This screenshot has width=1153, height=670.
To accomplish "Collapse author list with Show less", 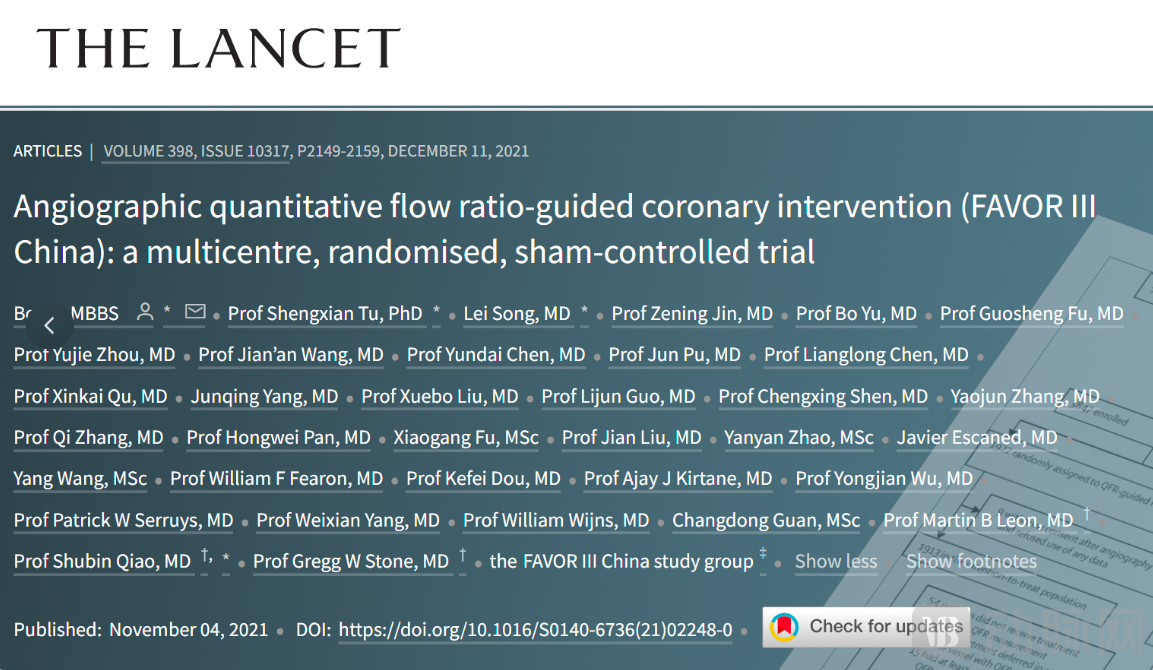I will (836, 561).
